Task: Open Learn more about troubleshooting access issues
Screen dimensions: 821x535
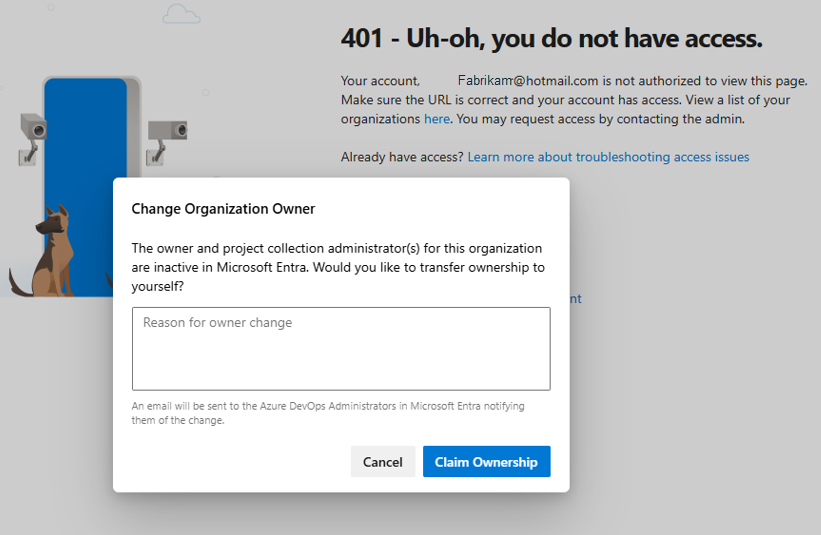Action: pos(608,157)
